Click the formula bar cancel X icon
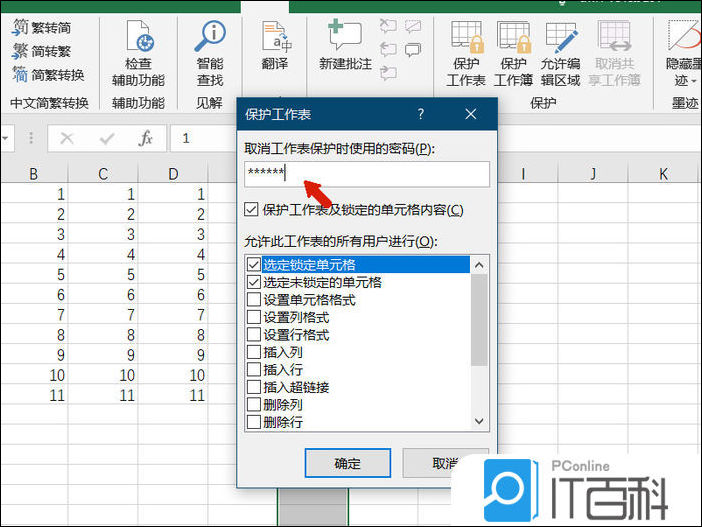The height and width of the screenshot is (527, 702). click(67, 138)
